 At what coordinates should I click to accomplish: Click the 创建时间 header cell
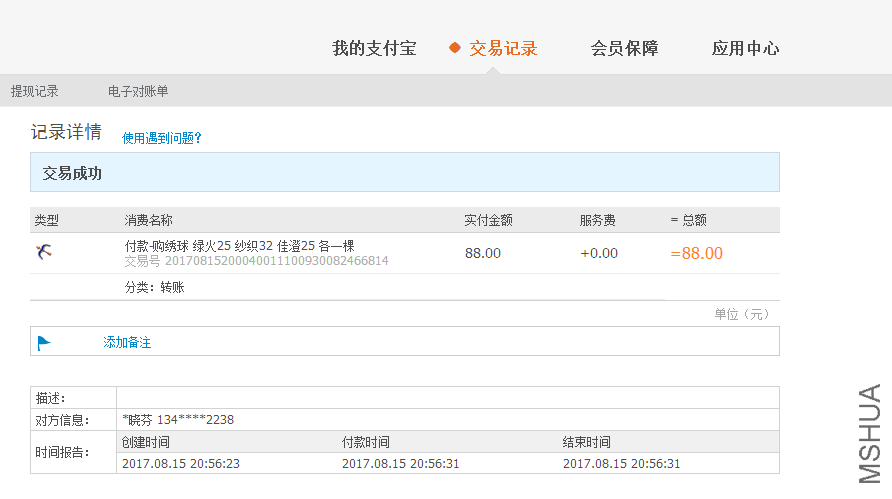click(x=146, y=442)
